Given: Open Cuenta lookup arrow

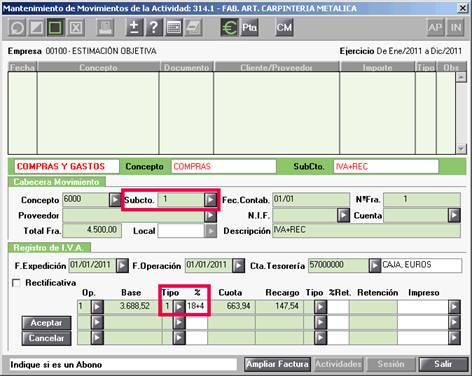Looking at the screenshot, I should tap(454, 215).
